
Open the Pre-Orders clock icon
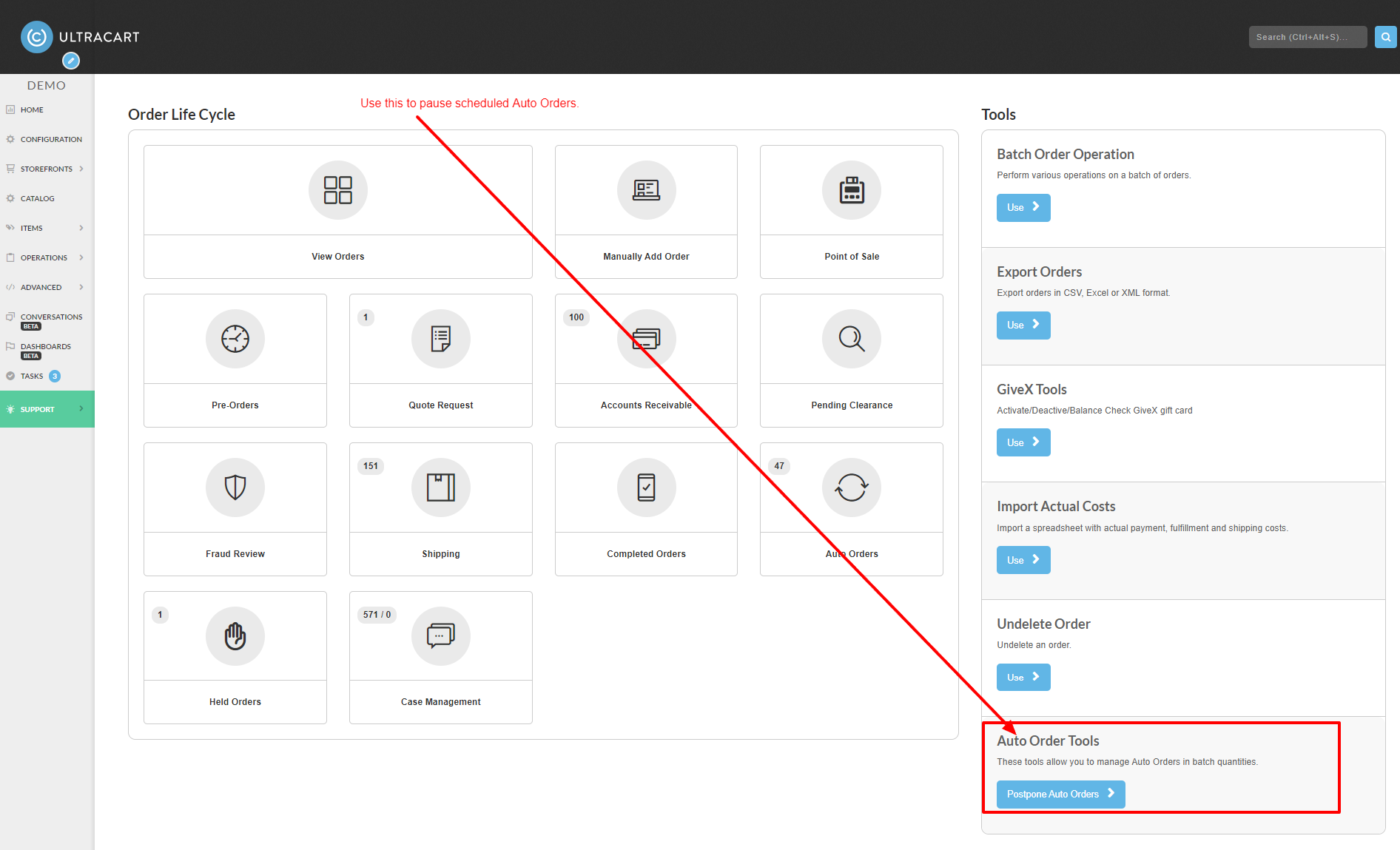[235, 339]
